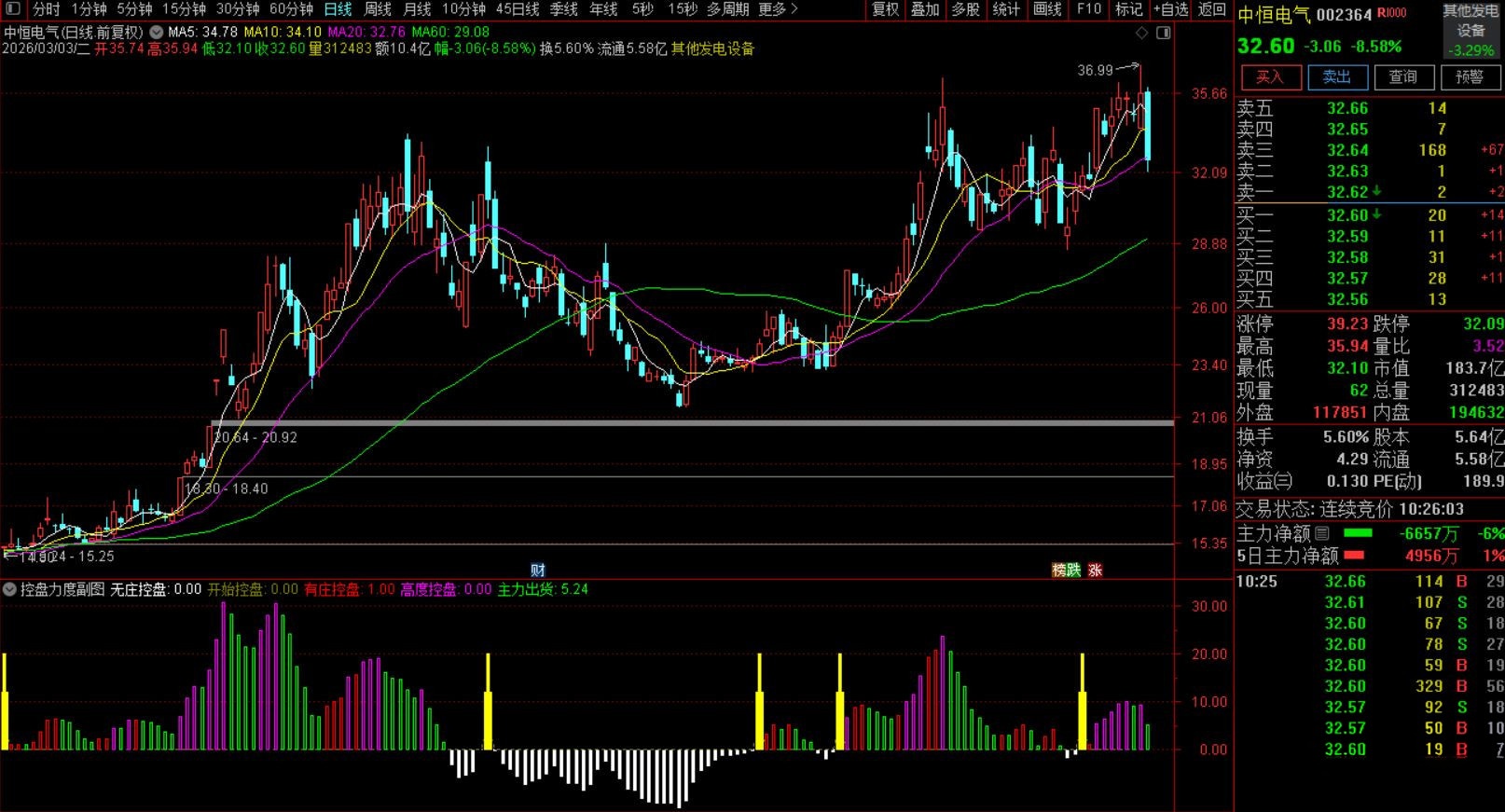Viewport: 1505px width, 812px height.
Task: Toggle 复权 price adjustment
Action: 885,9
